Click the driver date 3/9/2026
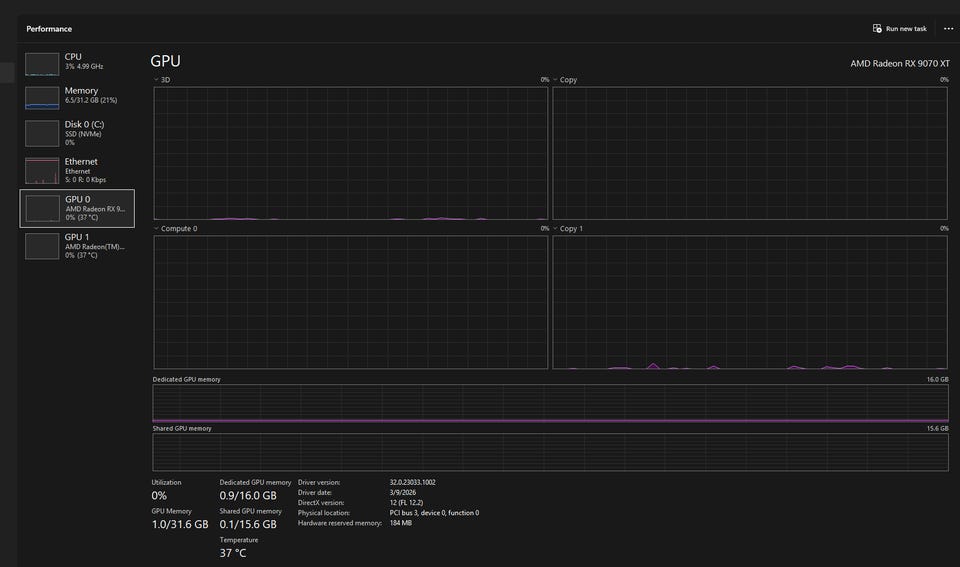 coord(403,492)
